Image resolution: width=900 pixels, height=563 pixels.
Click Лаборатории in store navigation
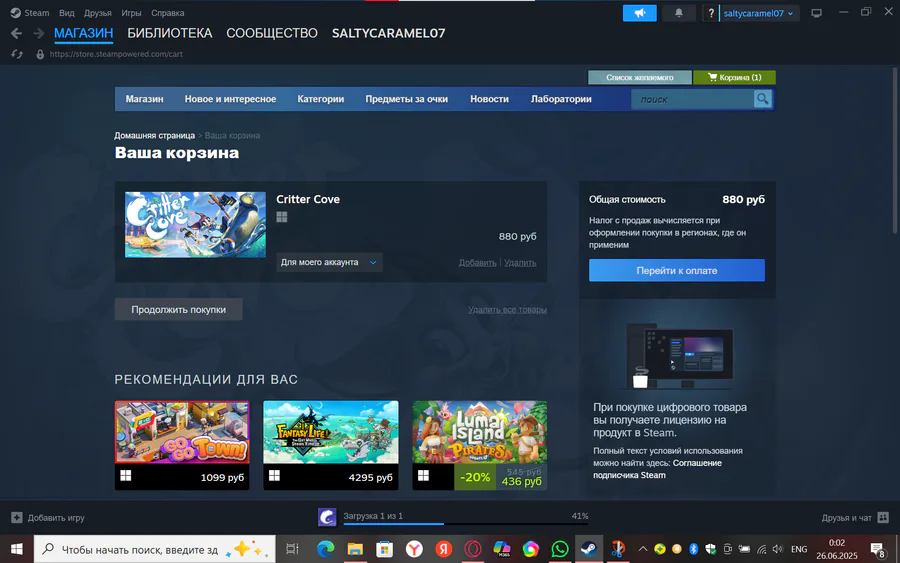561,99
